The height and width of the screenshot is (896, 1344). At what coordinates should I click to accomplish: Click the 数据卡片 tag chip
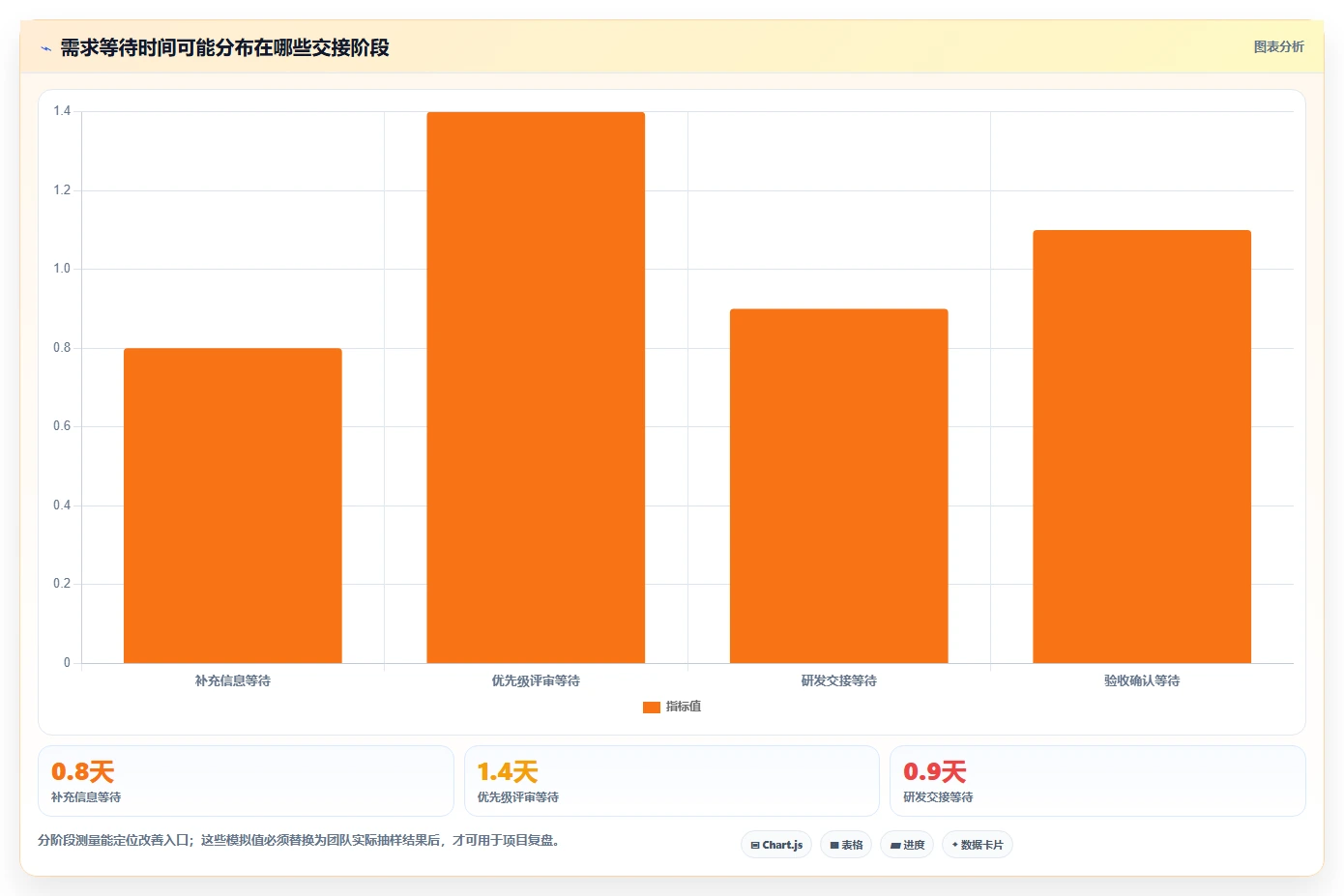(978, 845)
